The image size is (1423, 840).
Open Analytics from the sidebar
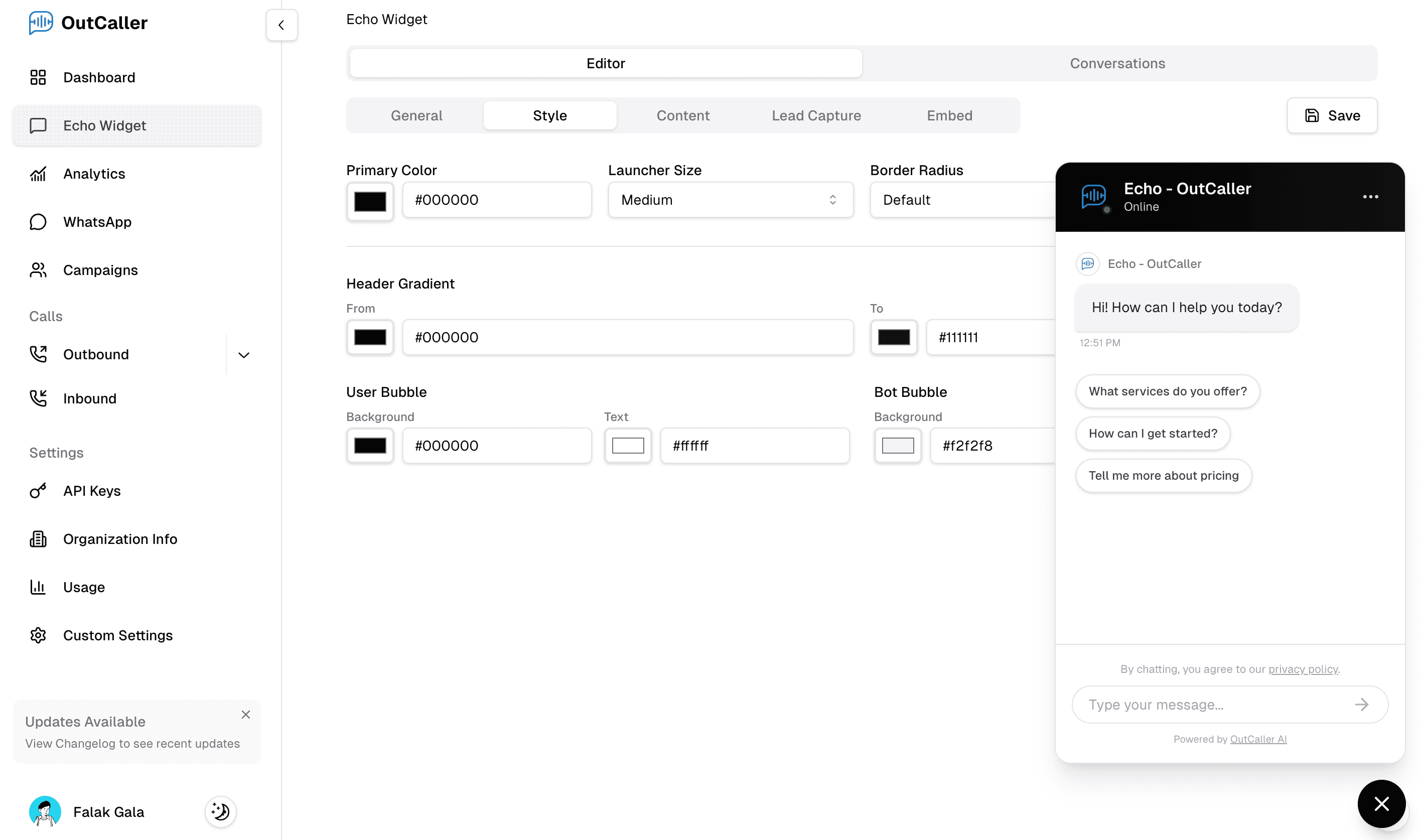tap(94, 174)
